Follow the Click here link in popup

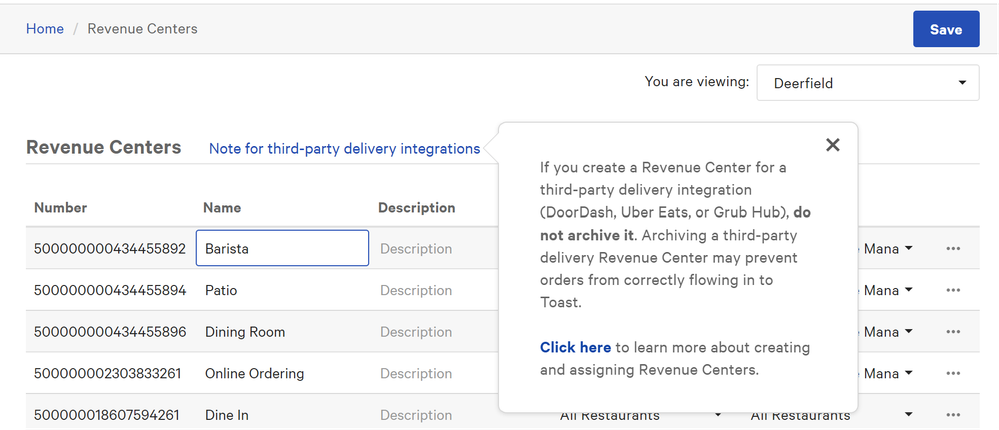point(575,347)
